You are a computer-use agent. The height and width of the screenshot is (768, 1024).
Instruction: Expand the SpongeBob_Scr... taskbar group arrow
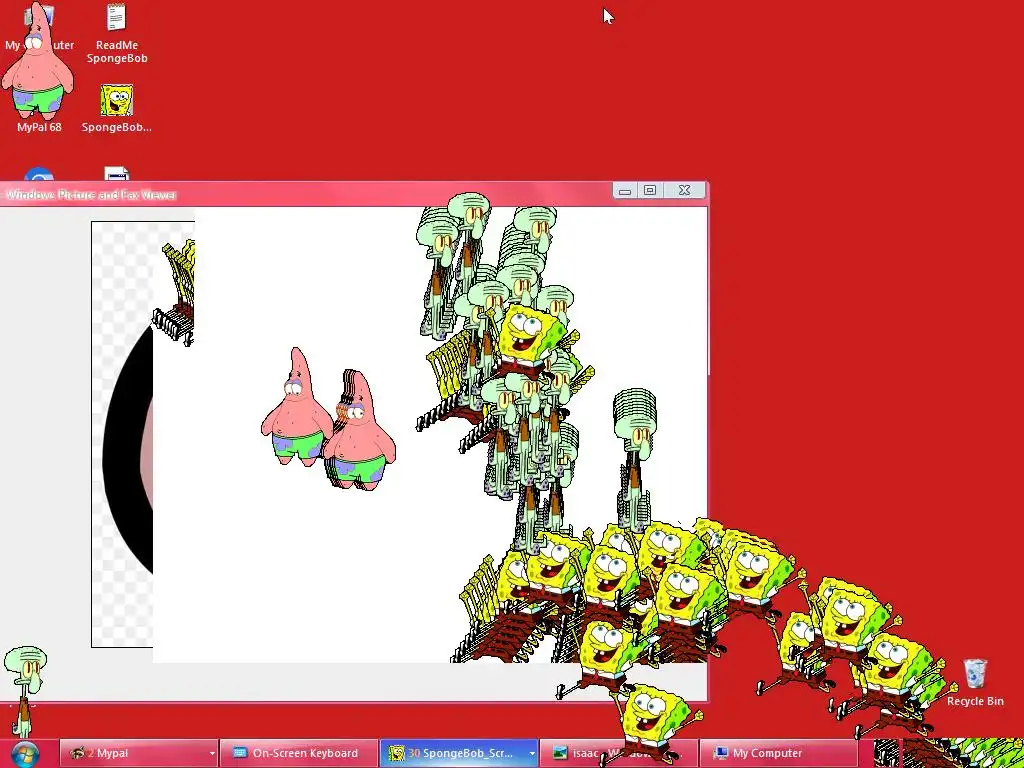point(532,754)
